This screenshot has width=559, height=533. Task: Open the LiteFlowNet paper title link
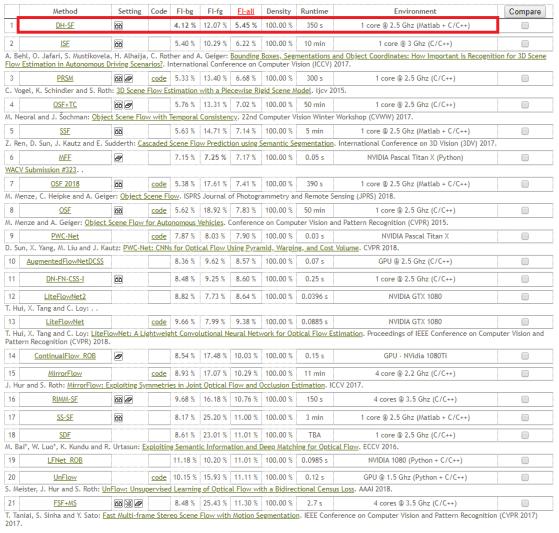coord(227,333)
